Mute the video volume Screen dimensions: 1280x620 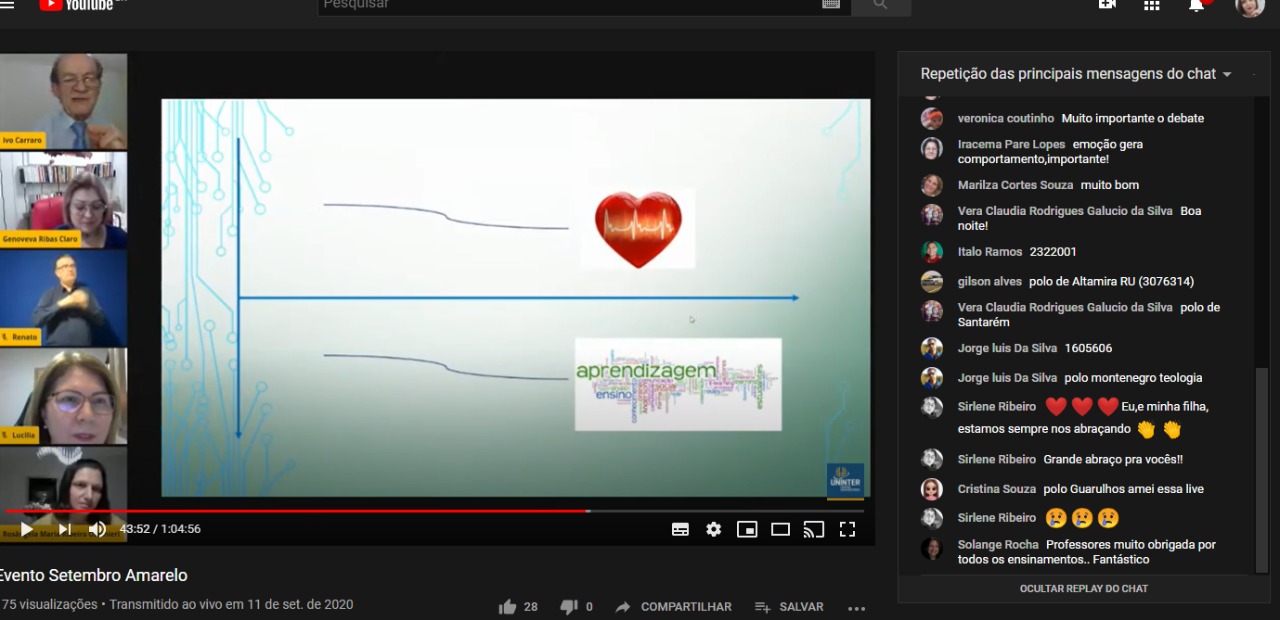click(x=97, y=529)
